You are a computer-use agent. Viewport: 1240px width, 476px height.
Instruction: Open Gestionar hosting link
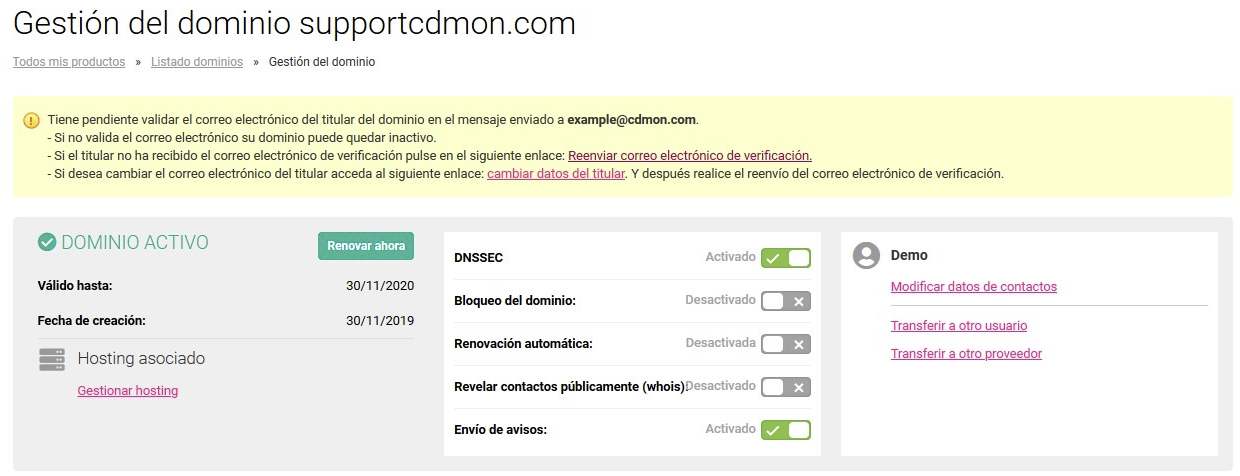[128, 391]
